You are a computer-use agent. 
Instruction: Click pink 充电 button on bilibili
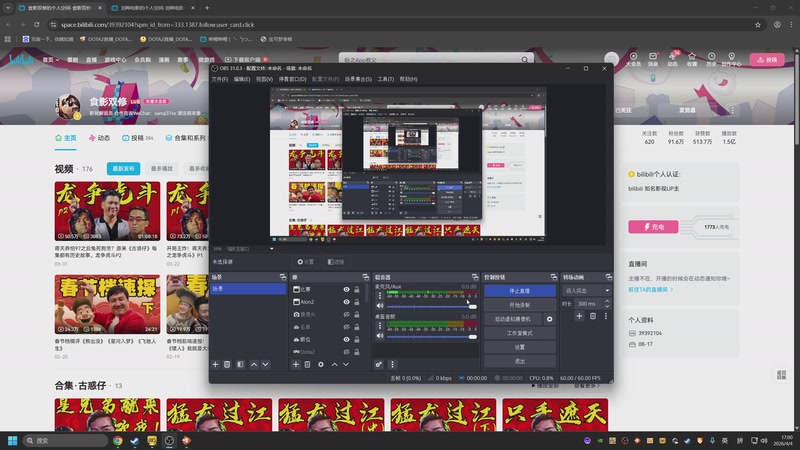point(653,227)
